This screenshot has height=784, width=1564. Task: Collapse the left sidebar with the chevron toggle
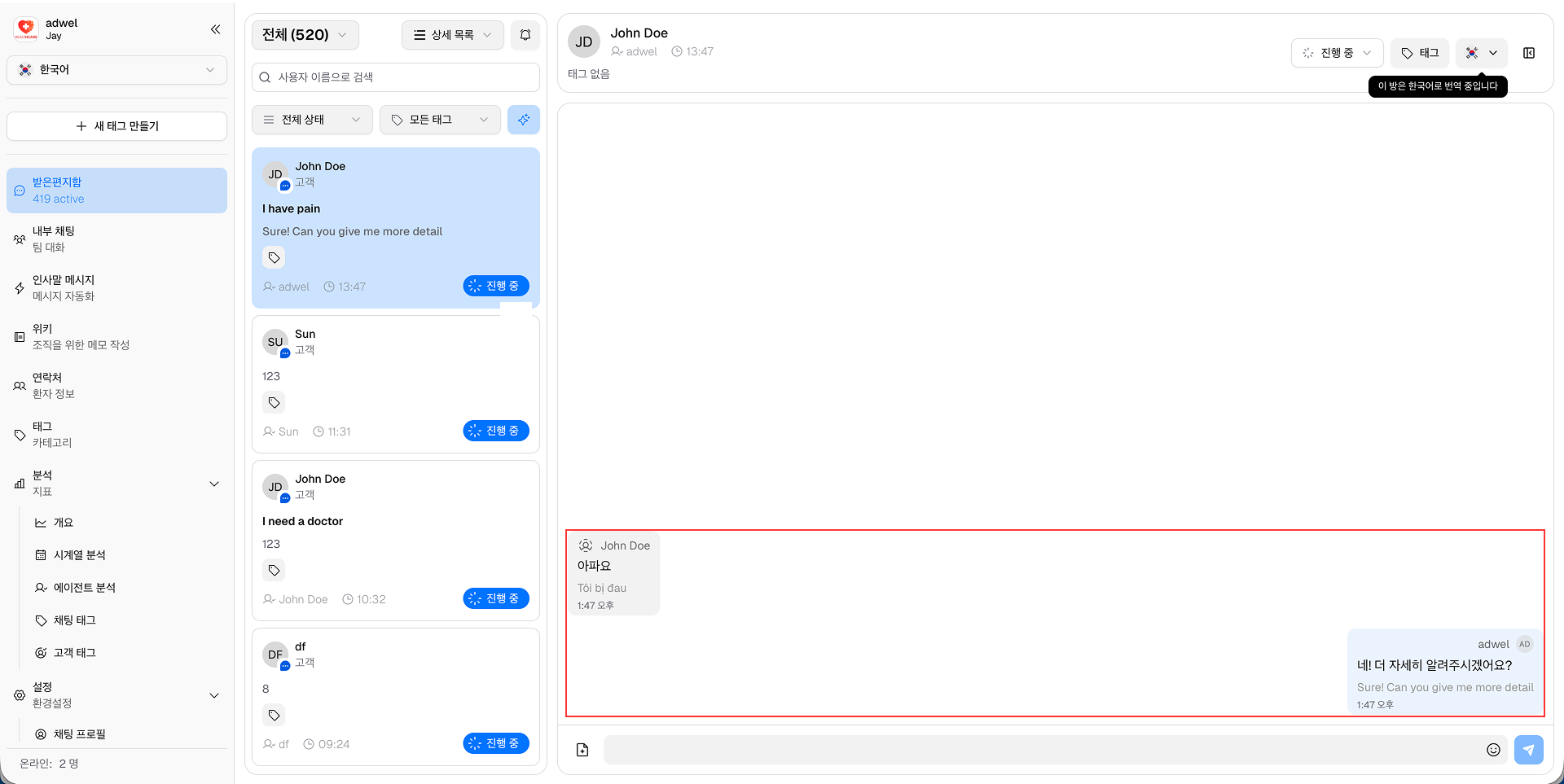pos(215,29)
